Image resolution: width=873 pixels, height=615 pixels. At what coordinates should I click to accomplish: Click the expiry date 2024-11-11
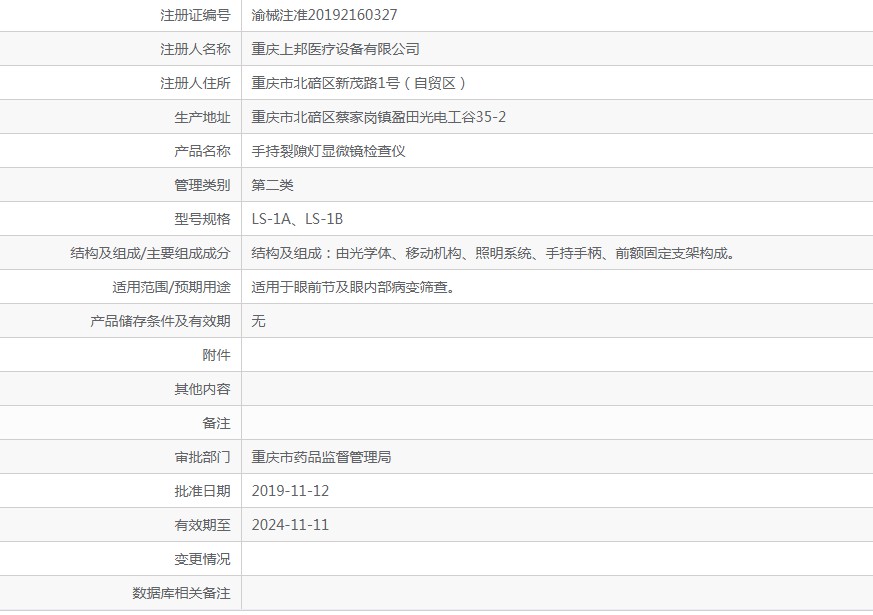(x=290, y=525)
